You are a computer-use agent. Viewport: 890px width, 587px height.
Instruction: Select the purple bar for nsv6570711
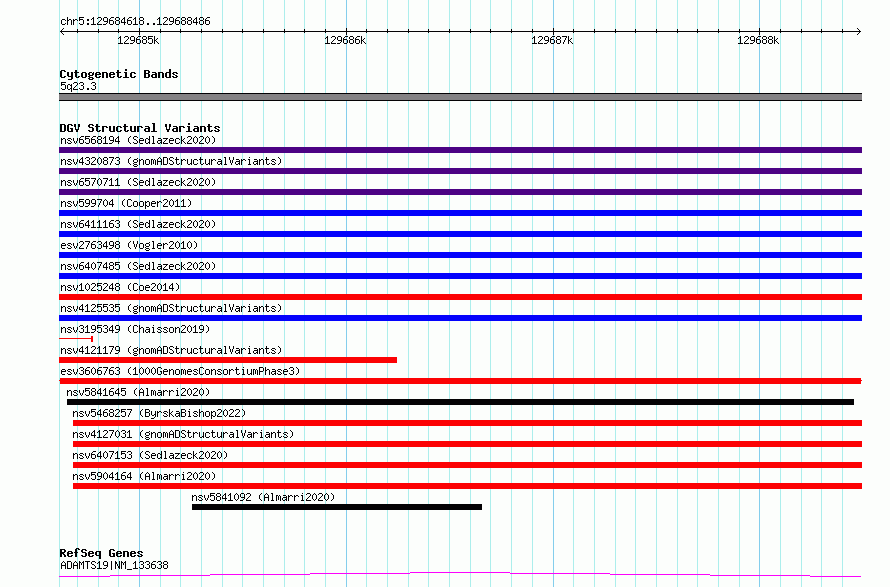460,192
